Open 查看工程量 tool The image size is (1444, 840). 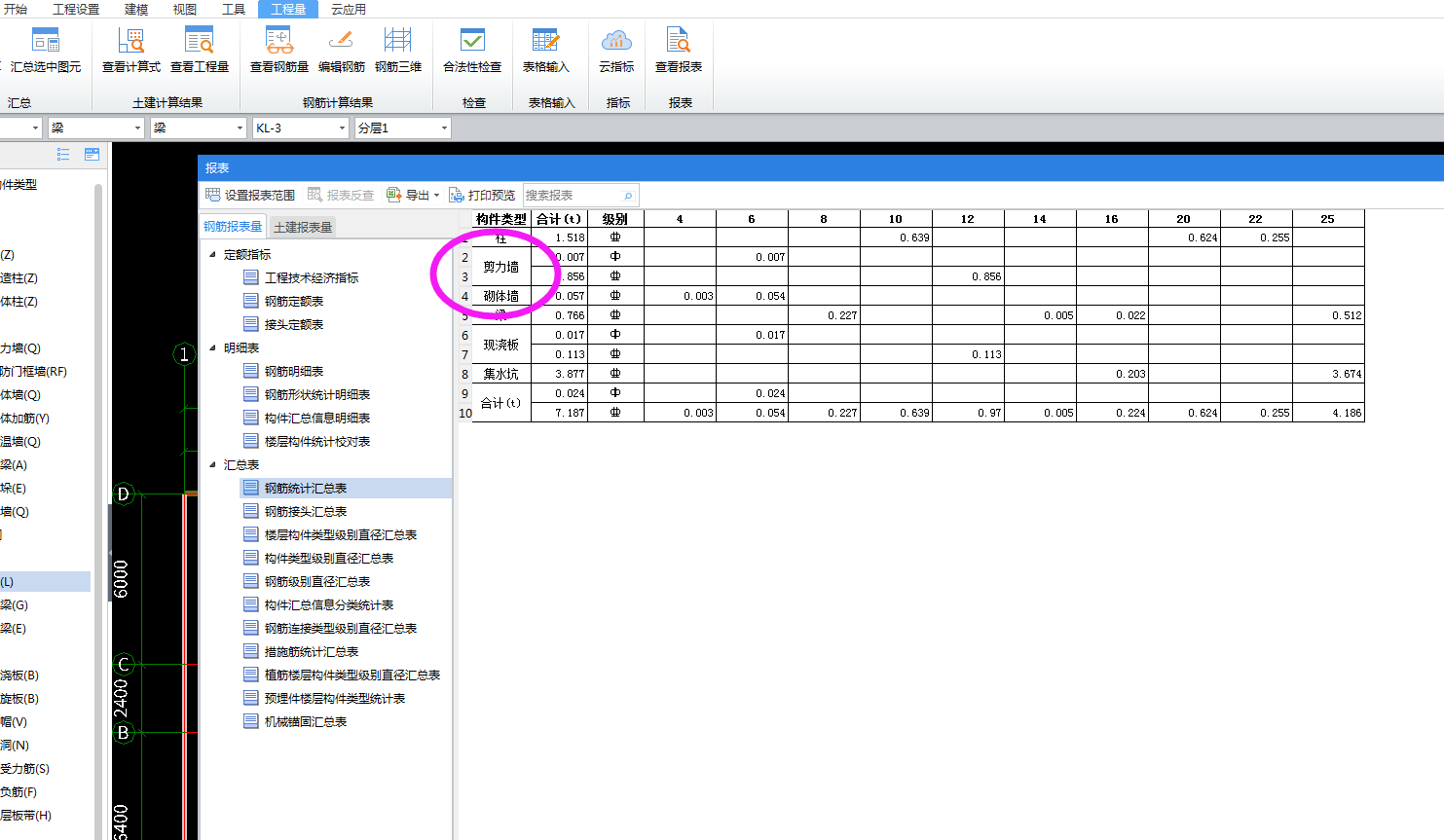pos(200,51)
